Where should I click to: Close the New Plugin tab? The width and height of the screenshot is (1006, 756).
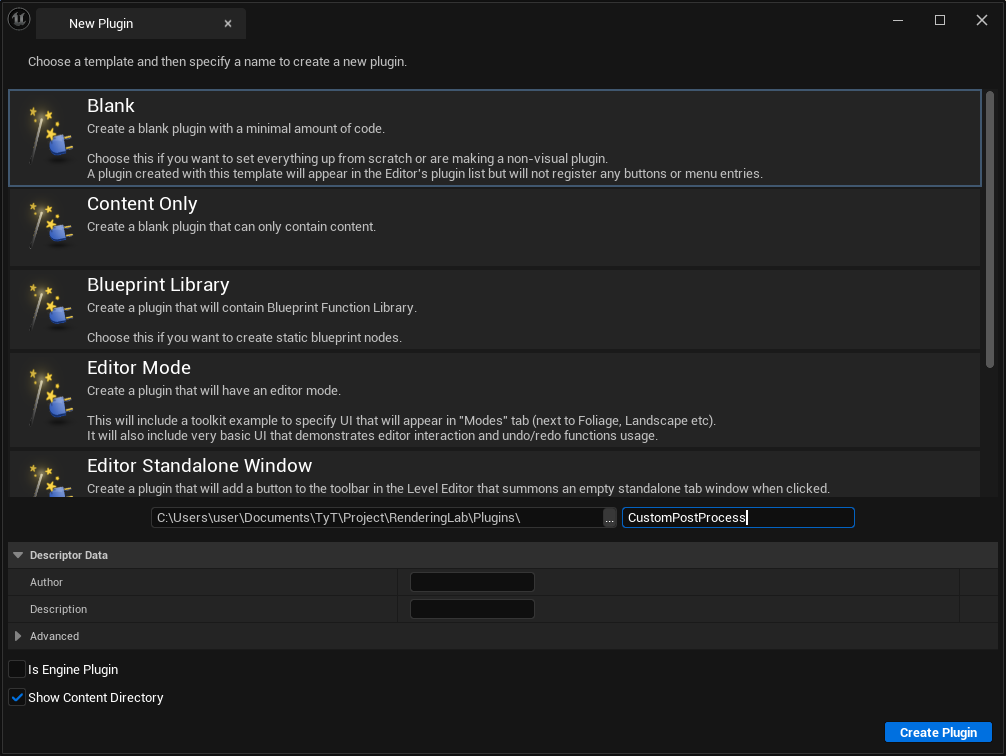(x=228, y=23)
